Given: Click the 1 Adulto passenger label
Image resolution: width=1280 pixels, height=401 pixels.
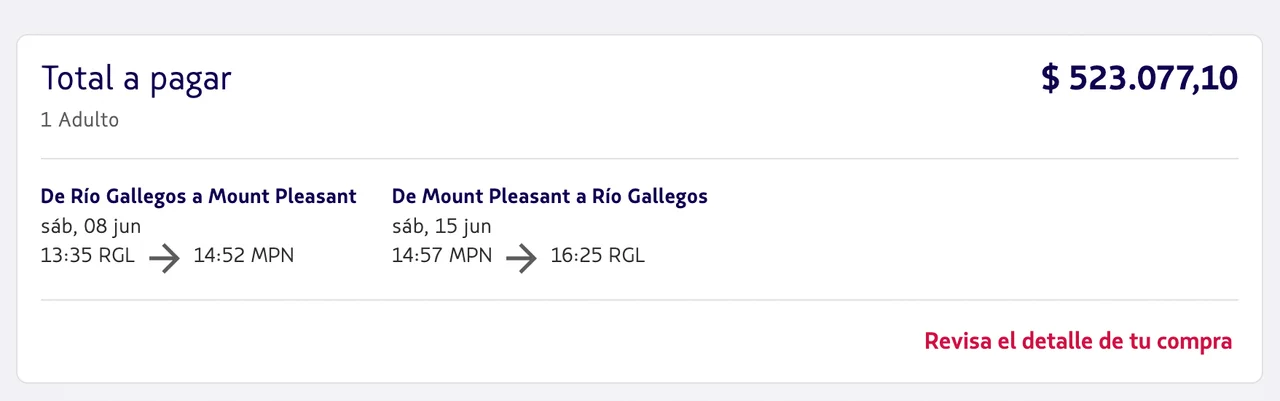Looking at the screenshot, I should coord(80,120).
